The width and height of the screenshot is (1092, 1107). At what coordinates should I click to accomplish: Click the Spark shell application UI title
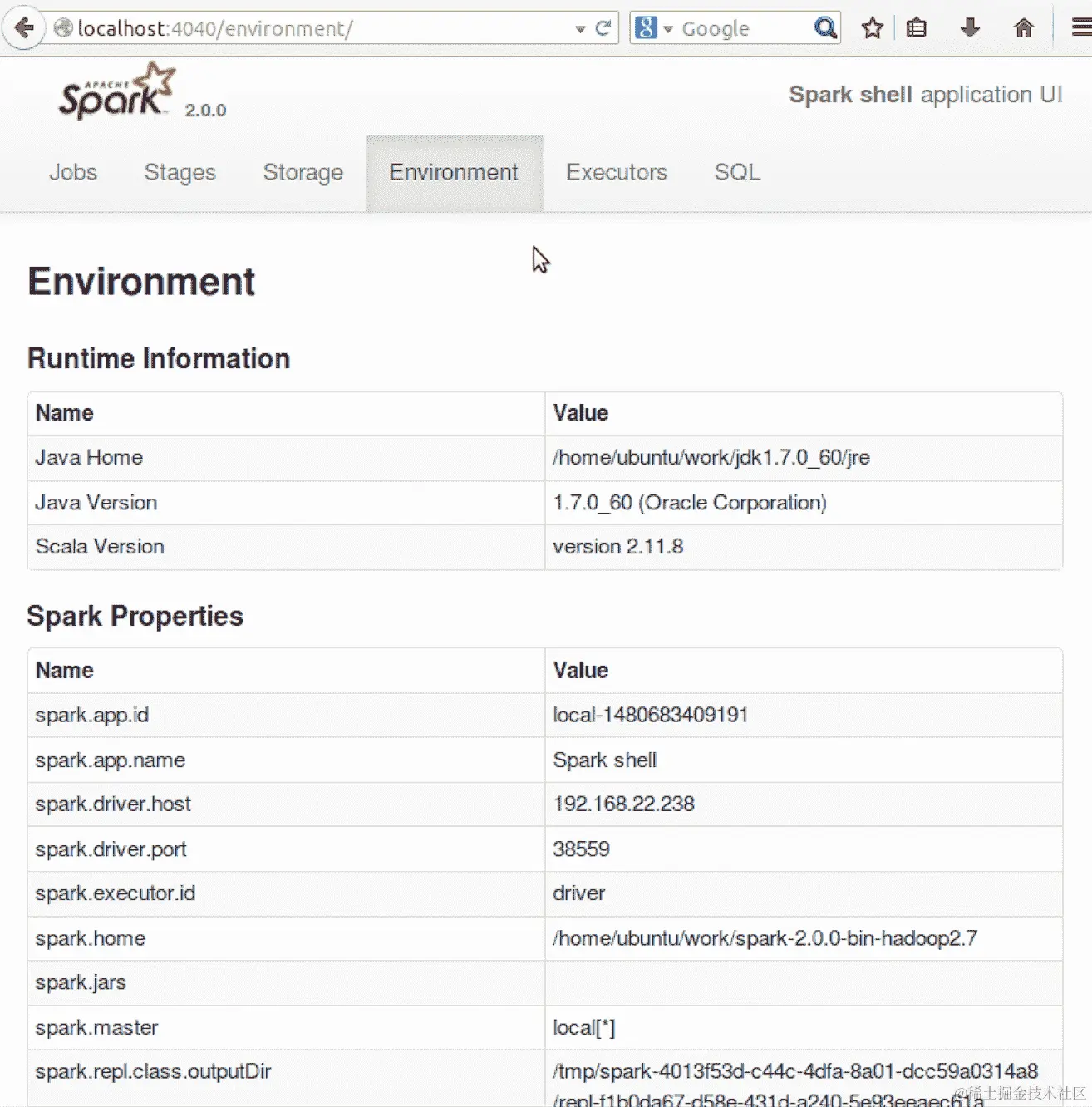926,95
